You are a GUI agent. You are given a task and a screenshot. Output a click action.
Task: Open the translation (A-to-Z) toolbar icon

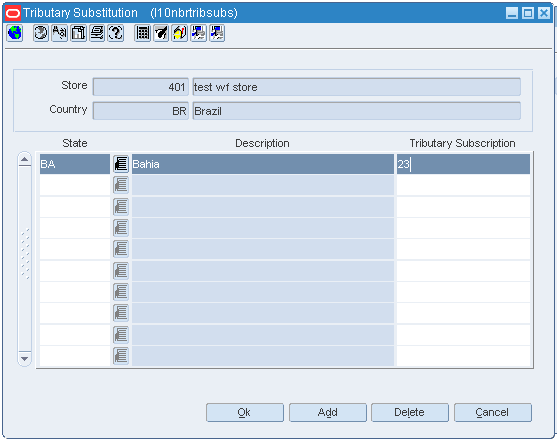(59, 33)
